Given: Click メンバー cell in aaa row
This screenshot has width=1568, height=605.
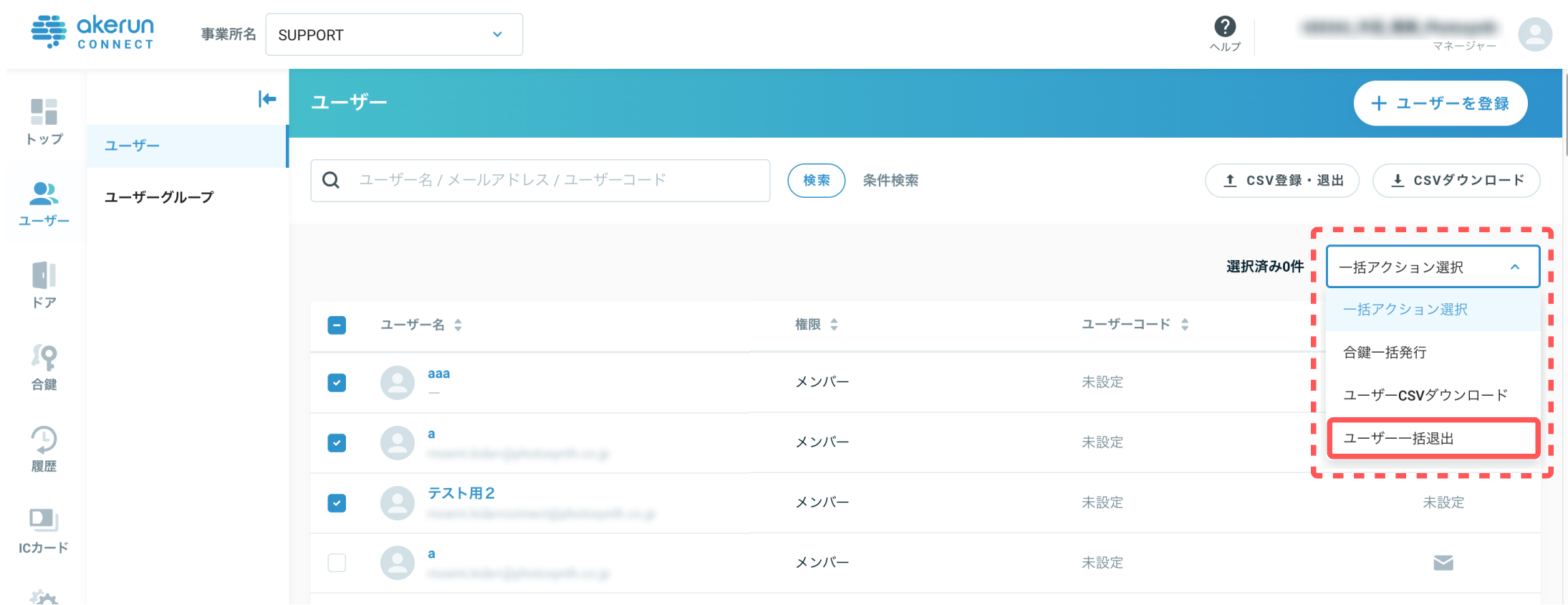Looking at the screenshot, I should (822, 382).
